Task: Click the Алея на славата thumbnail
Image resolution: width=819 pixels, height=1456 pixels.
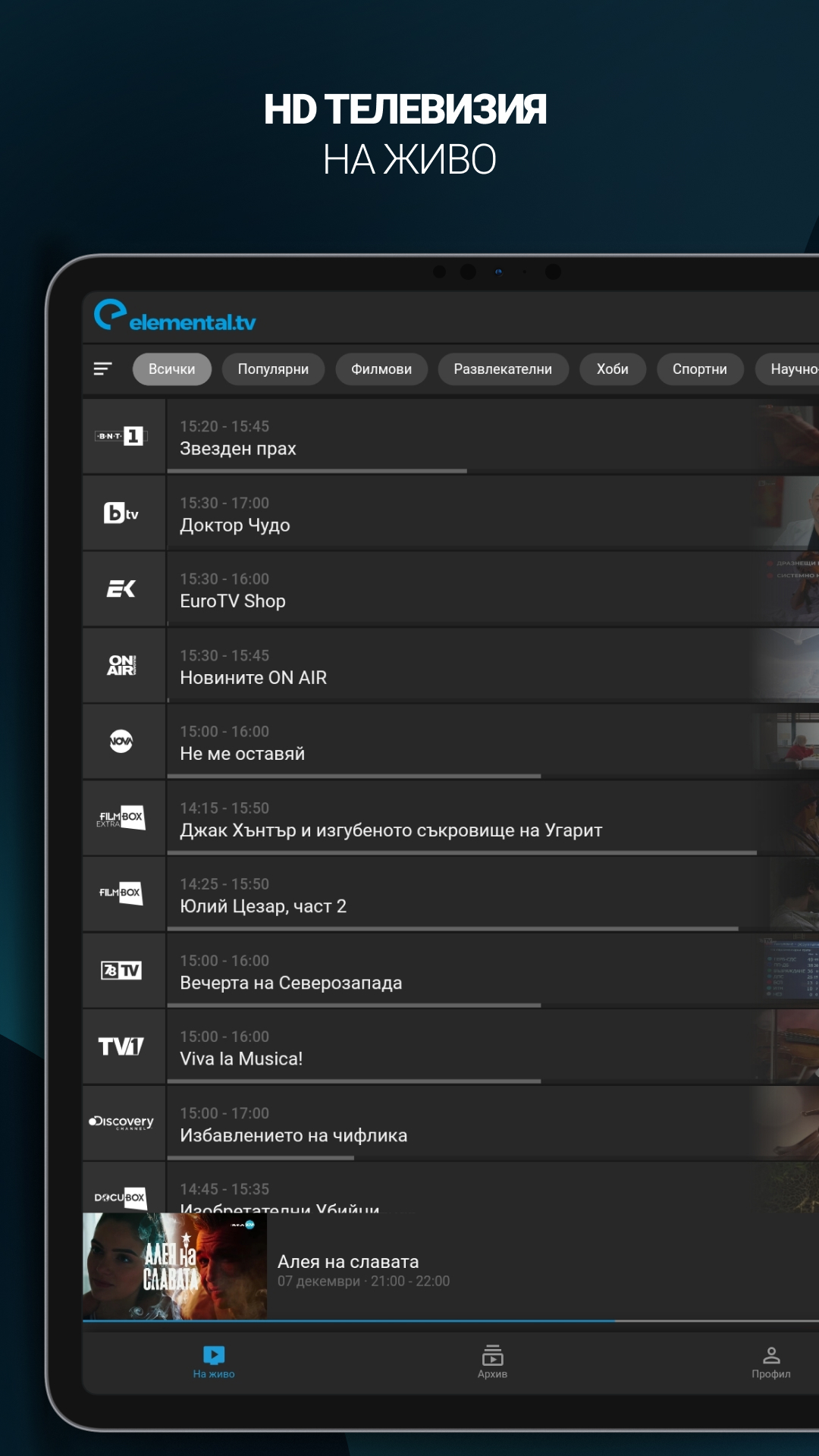Action: 174,1266
